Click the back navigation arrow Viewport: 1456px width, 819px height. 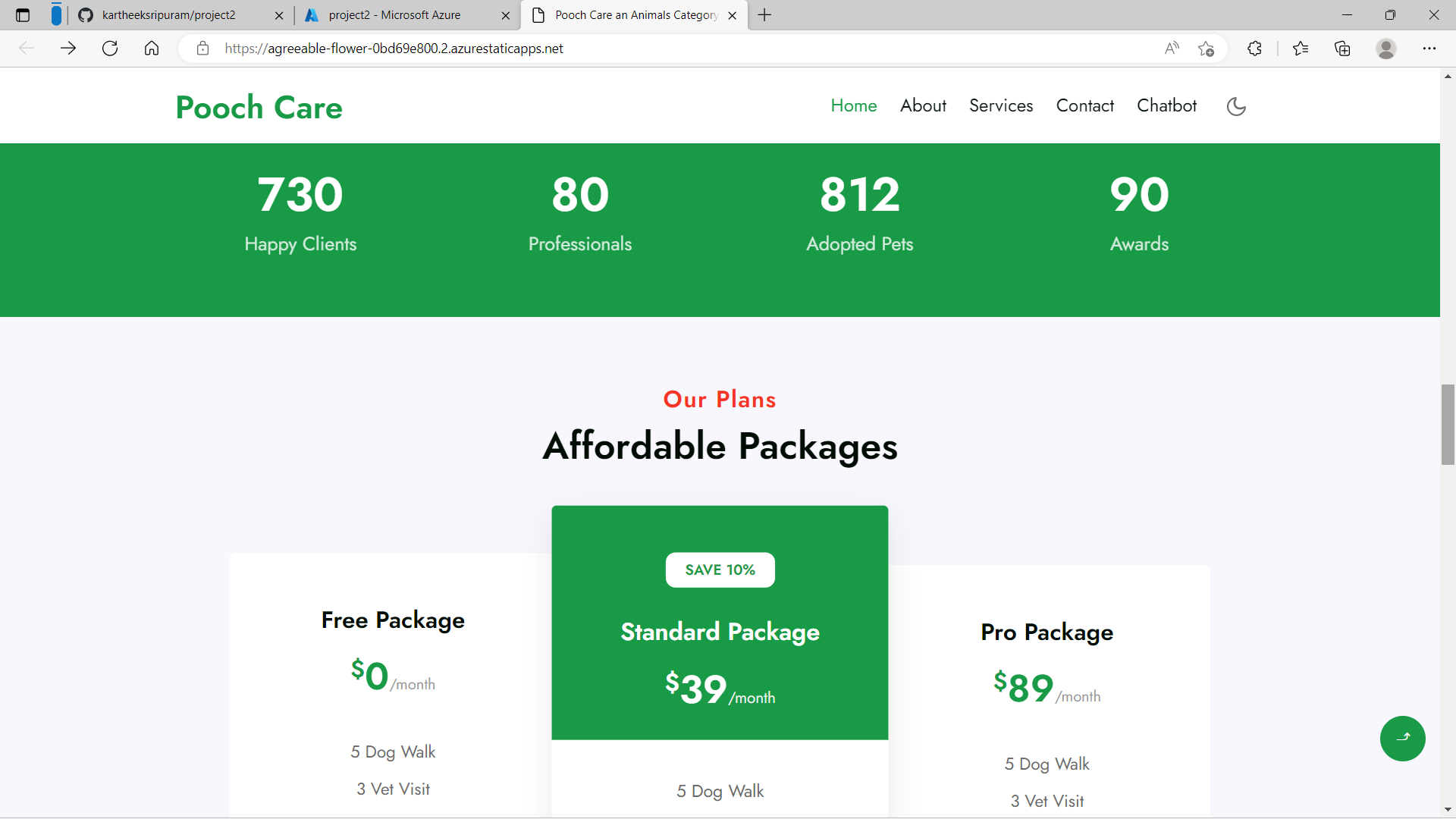pos(27,49)
